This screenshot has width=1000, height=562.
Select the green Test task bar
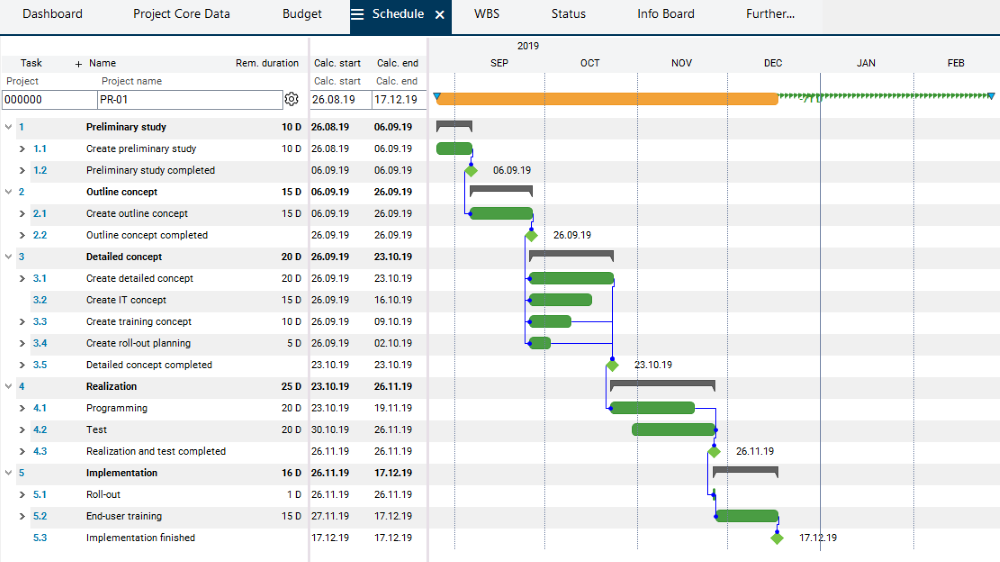(x=672, y=430)
